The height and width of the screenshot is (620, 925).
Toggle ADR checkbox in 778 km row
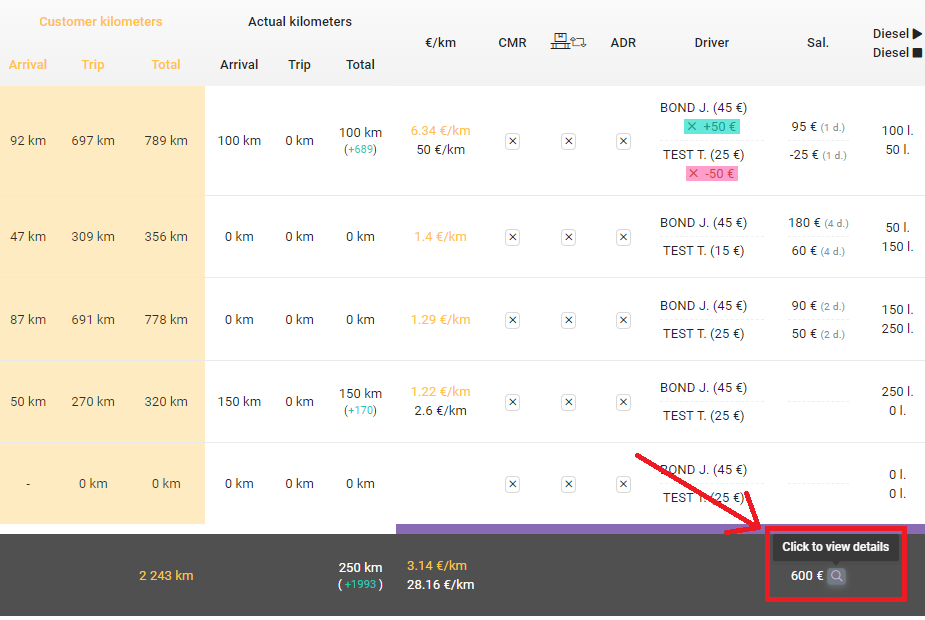623,320
